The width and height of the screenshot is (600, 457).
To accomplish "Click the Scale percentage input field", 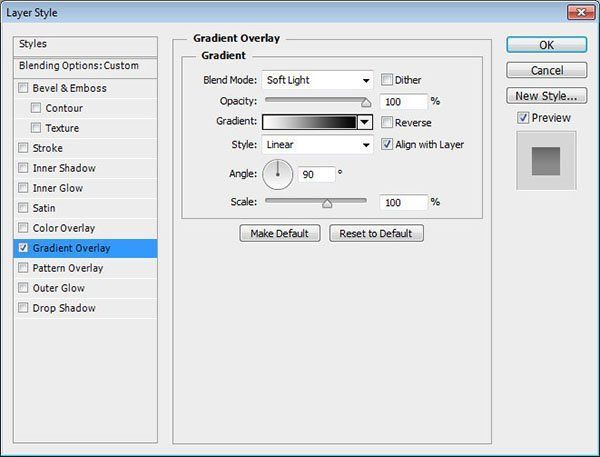I will [403, 202].
